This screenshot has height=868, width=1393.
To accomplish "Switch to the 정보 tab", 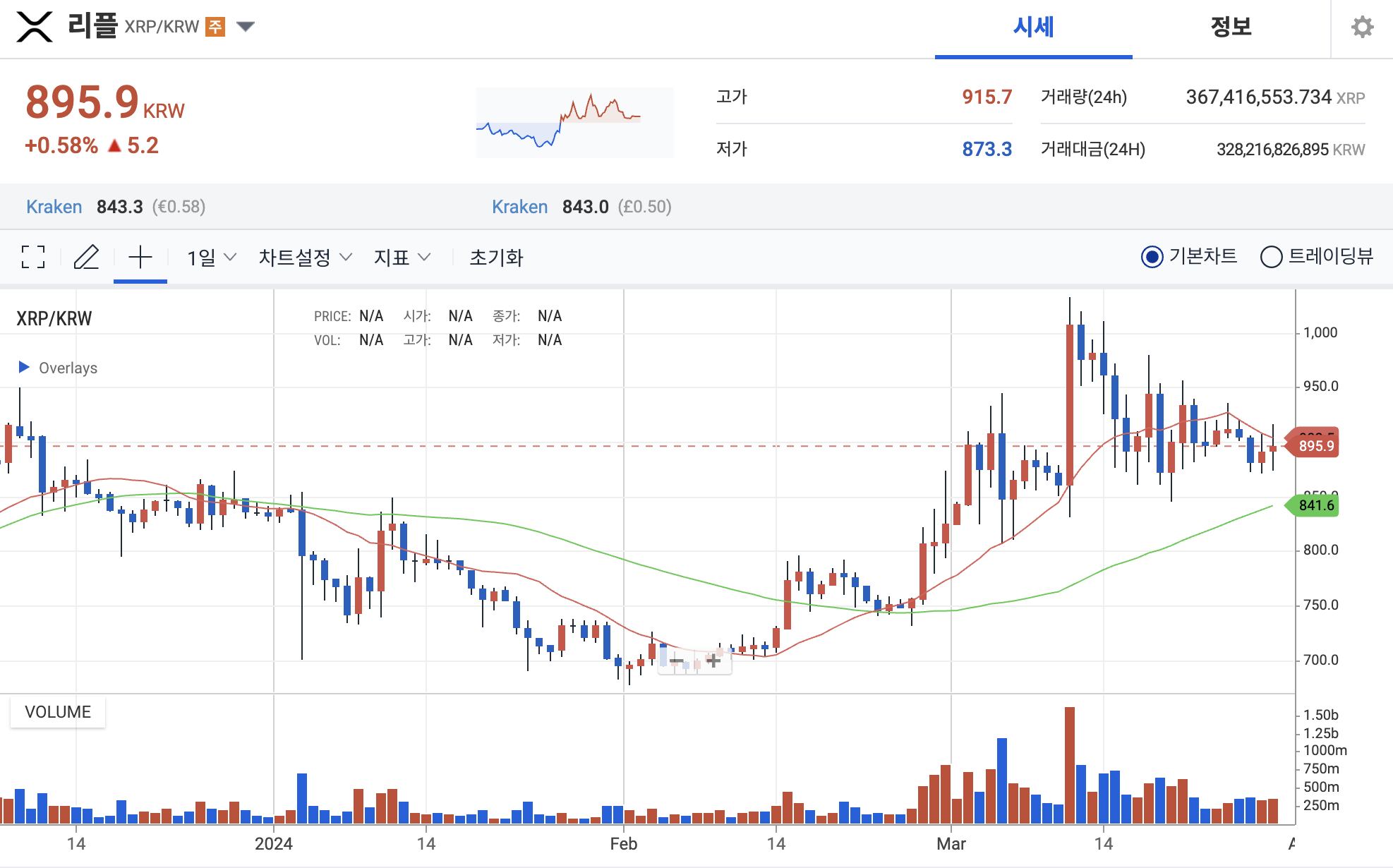I will pyautogui.click(x=1231, y=28).
